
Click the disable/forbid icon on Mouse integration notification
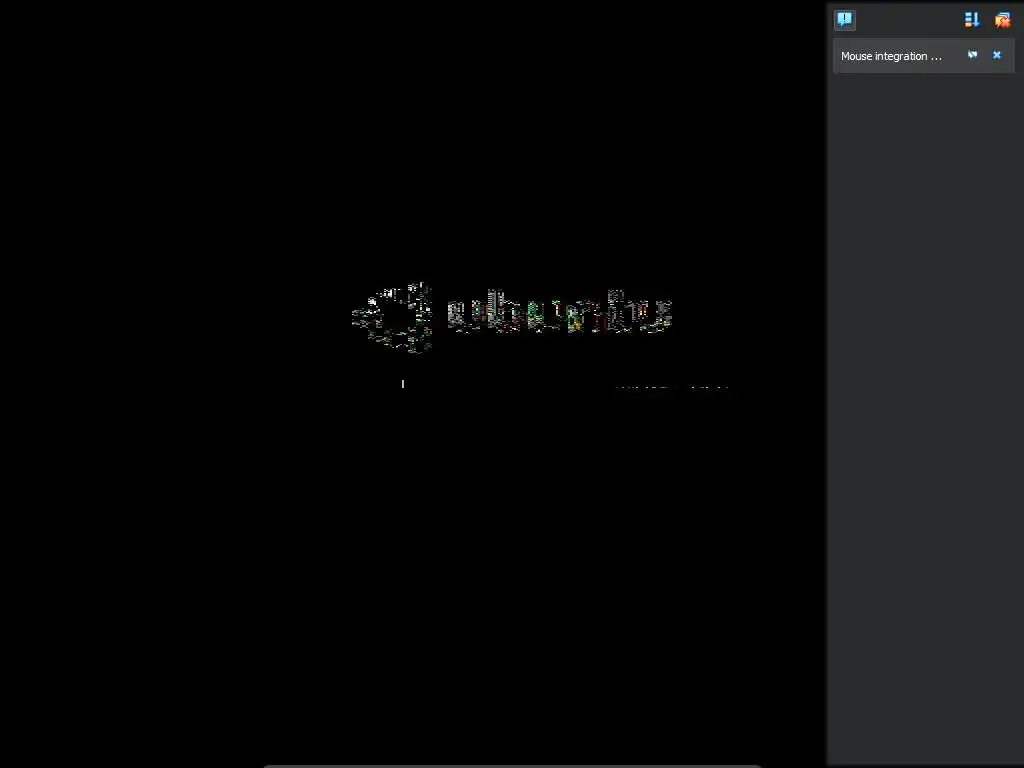click(x=972, y=55)
